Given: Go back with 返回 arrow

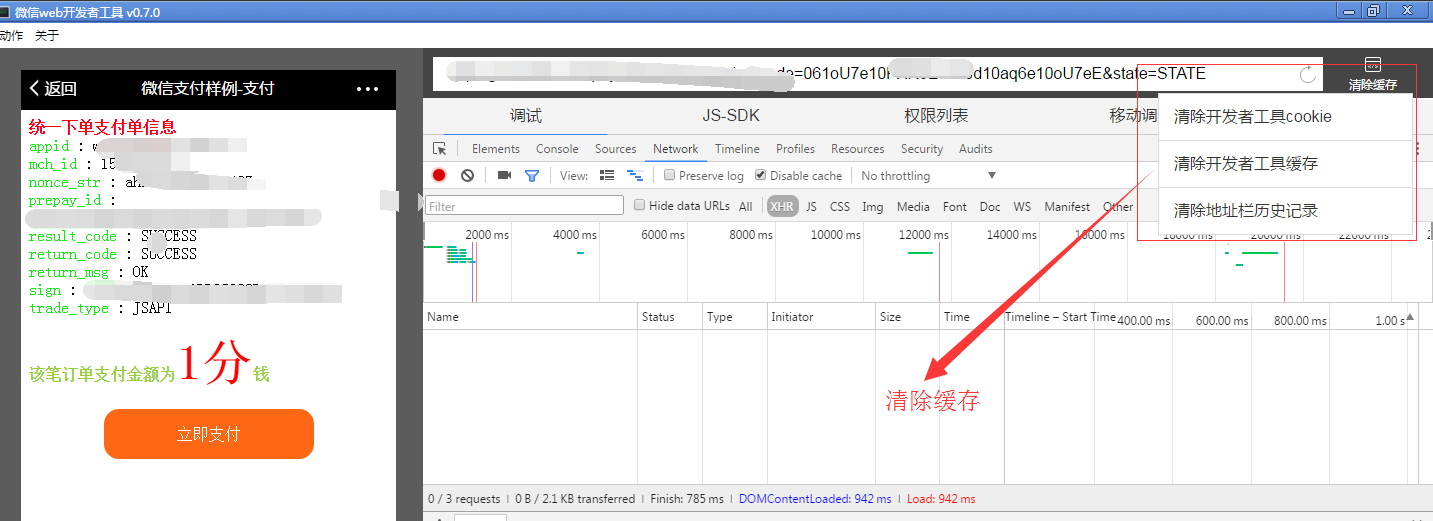Looking at the screenshot, I should tap(53, 88).
